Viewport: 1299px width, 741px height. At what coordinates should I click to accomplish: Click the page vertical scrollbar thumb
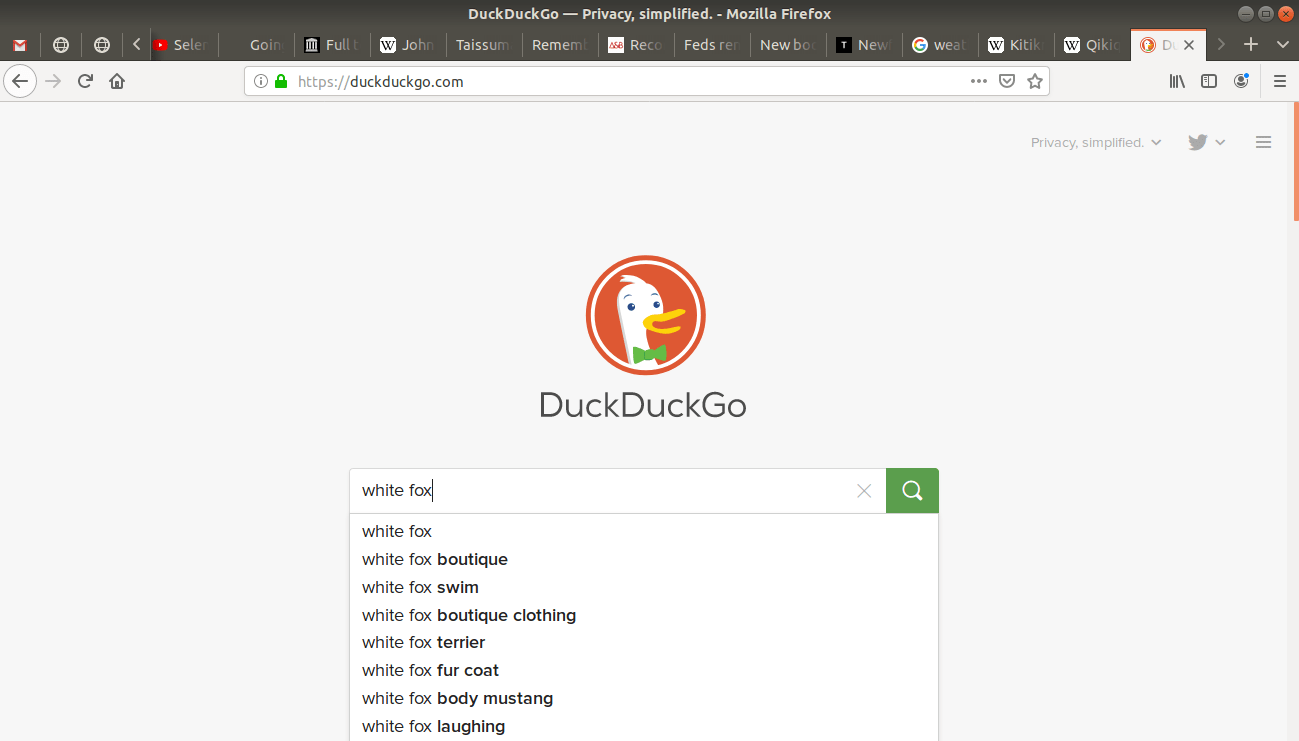click(x=1295, y=163)
